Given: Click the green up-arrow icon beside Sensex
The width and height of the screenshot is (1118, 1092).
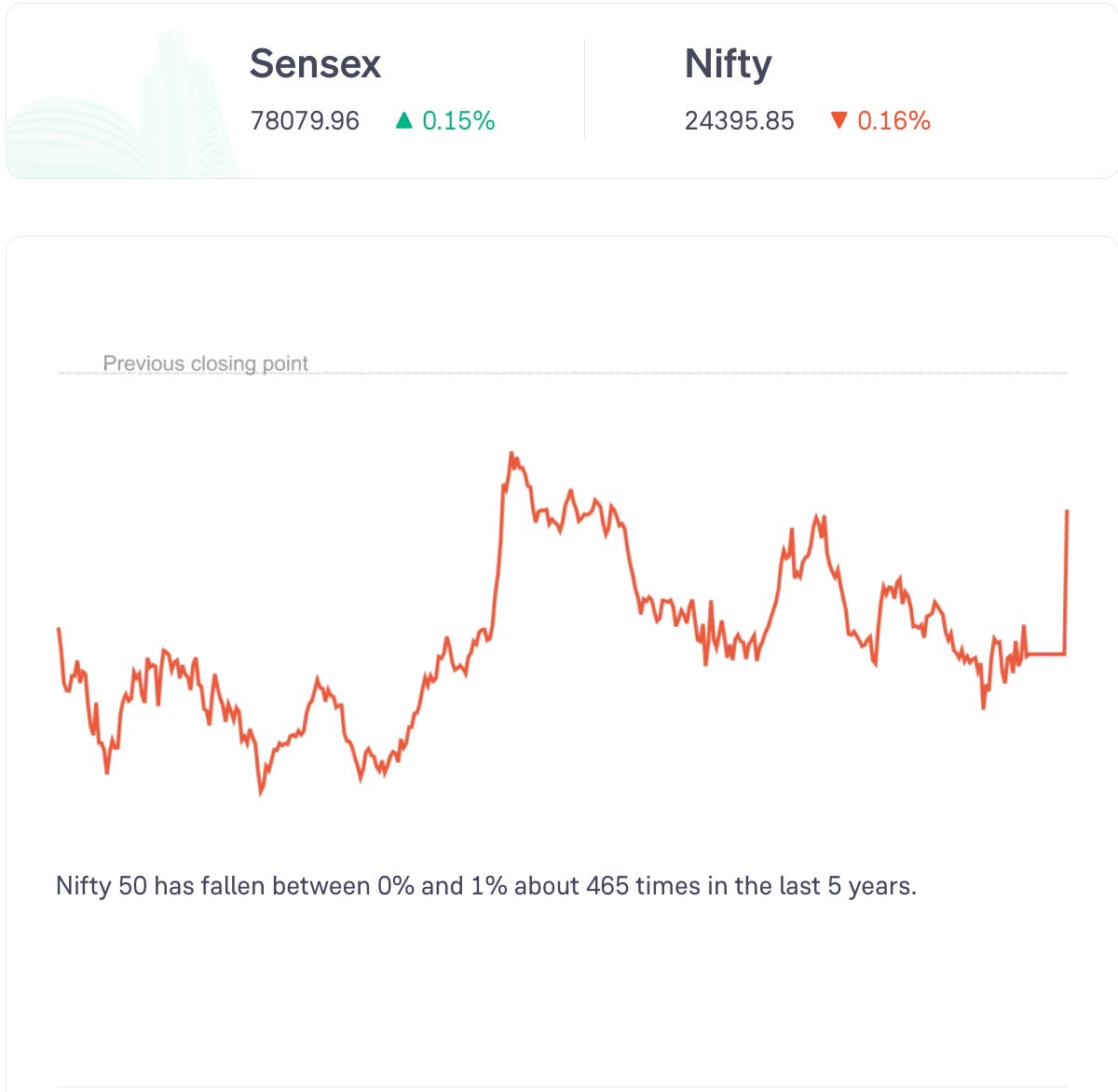Looking at the screenshot, I should tap(403, 120).
